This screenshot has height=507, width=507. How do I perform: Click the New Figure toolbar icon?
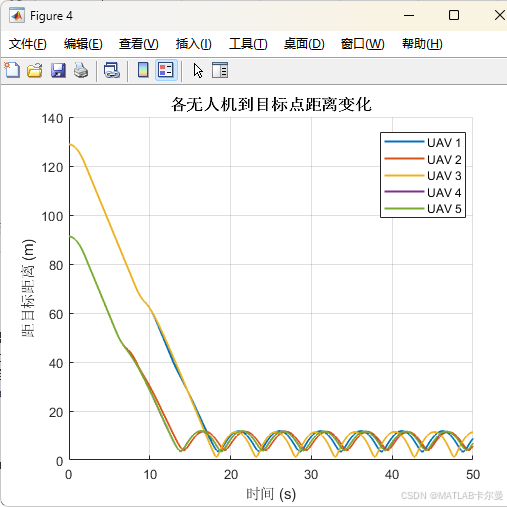pos(12,70)
